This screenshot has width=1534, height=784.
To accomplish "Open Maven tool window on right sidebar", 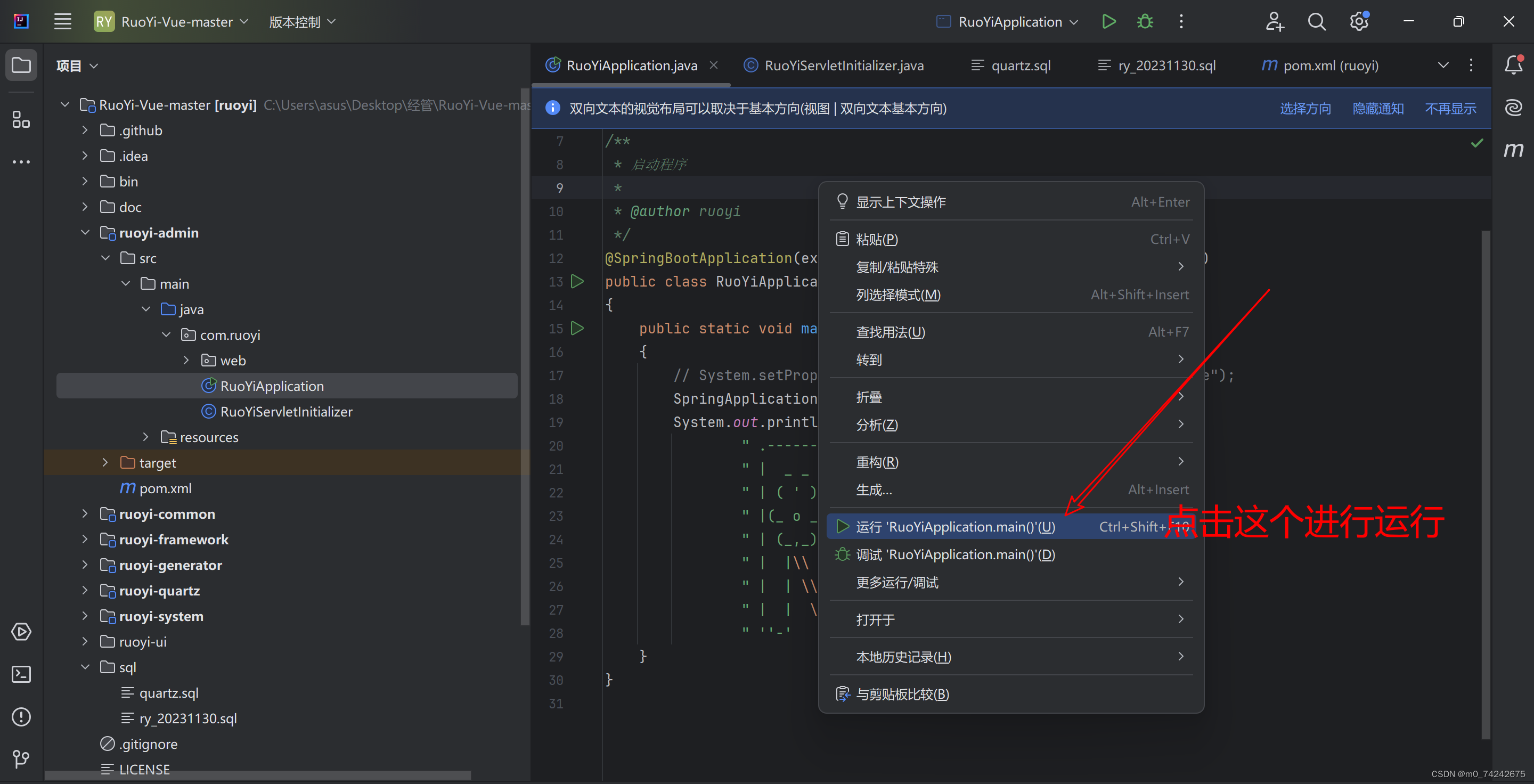I will (x=1514, y=150).
